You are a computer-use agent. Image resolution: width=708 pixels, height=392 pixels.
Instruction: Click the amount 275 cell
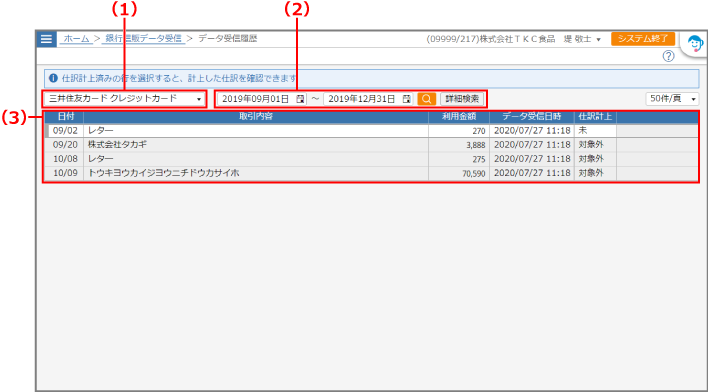[x=459, y=159]
